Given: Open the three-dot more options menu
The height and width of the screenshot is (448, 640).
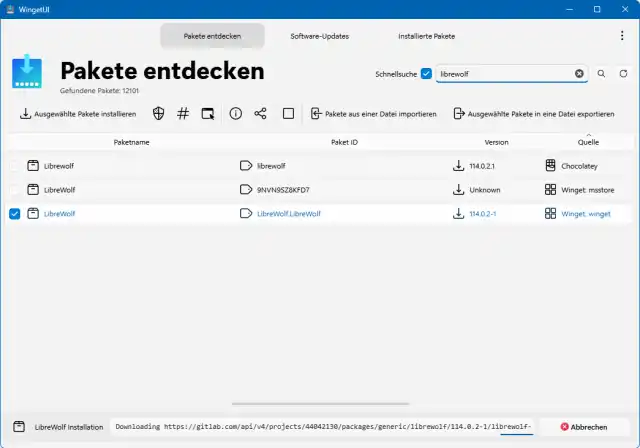Looking at the screenshot, I should click(x=622, y=36).
